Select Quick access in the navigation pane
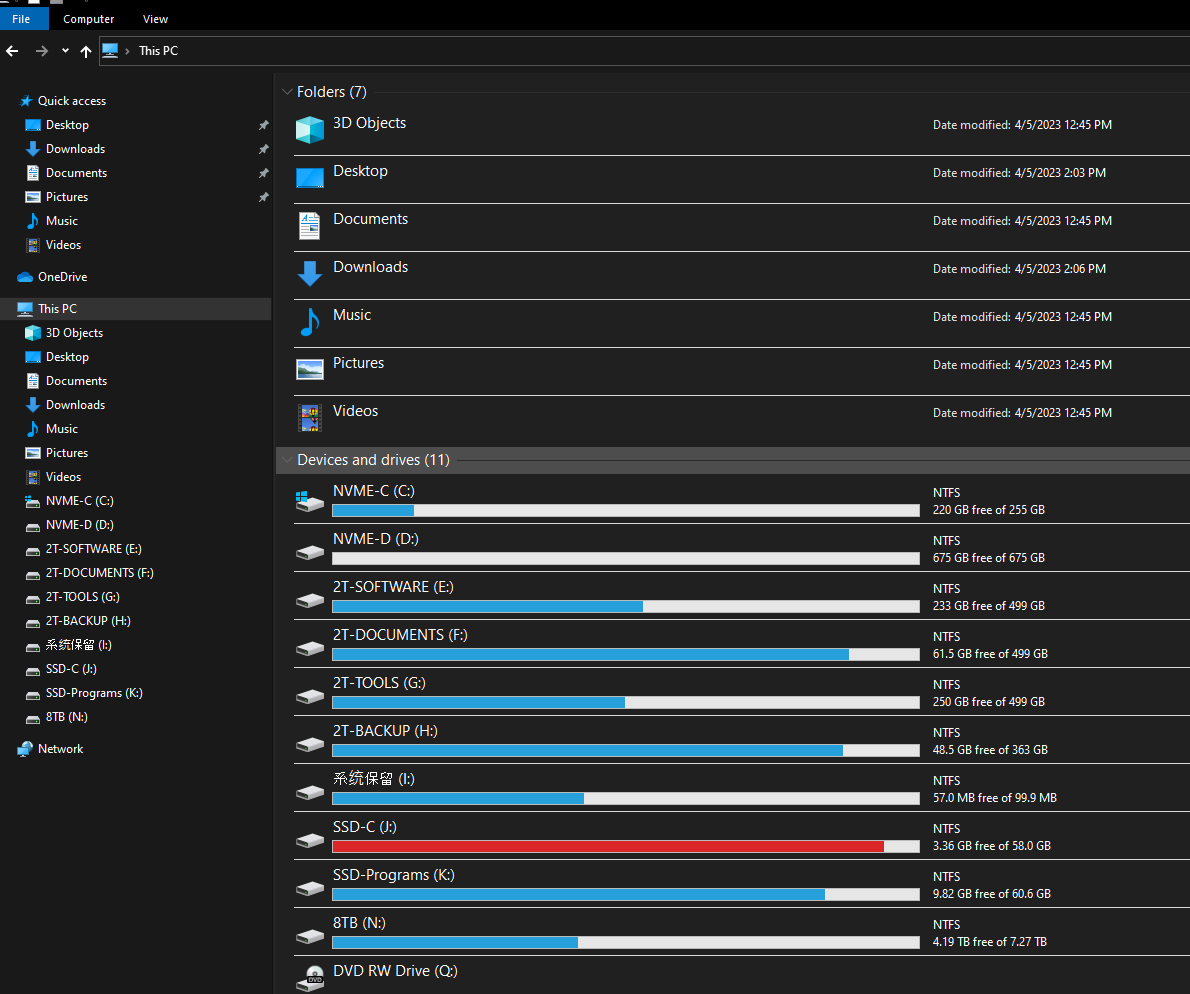The height and width of the screenshot is (994, 1190). (71, 101)
